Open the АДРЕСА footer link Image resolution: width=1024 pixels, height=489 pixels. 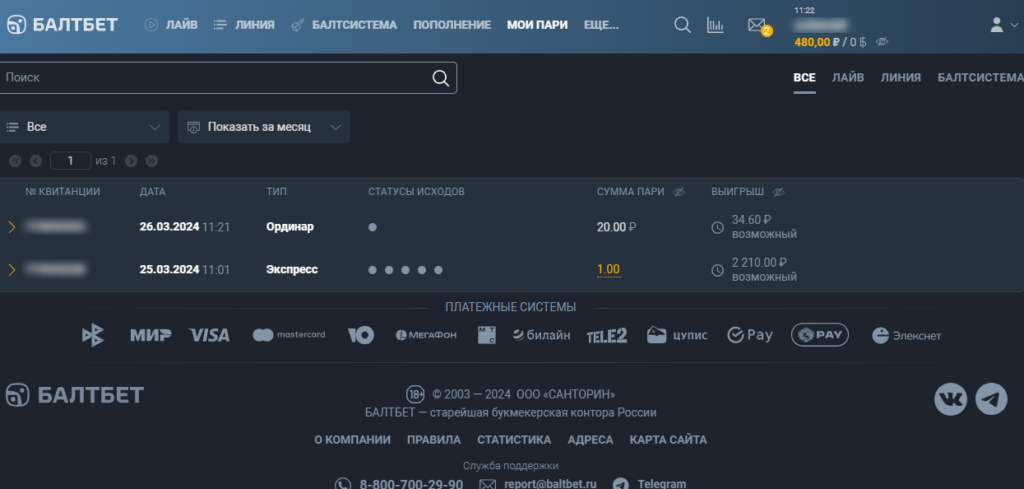tap(590, 440)
